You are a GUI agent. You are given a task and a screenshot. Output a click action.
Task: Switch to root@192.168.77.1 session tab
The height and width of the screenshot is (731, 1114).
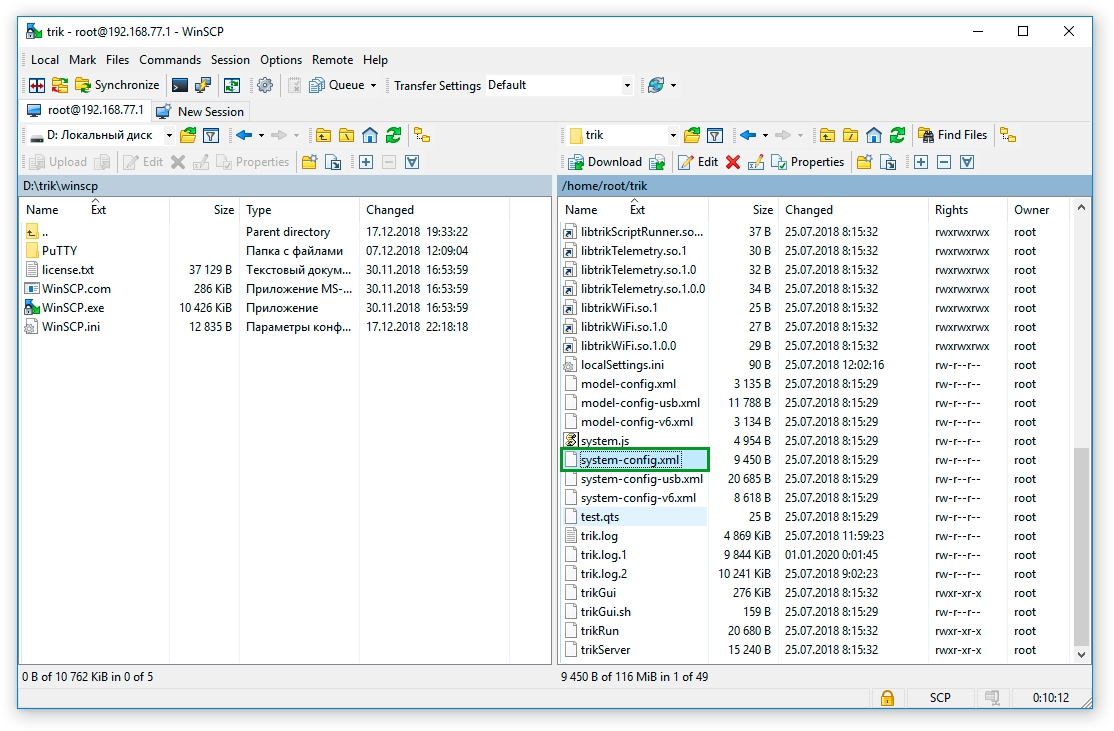tap(85, 110)
